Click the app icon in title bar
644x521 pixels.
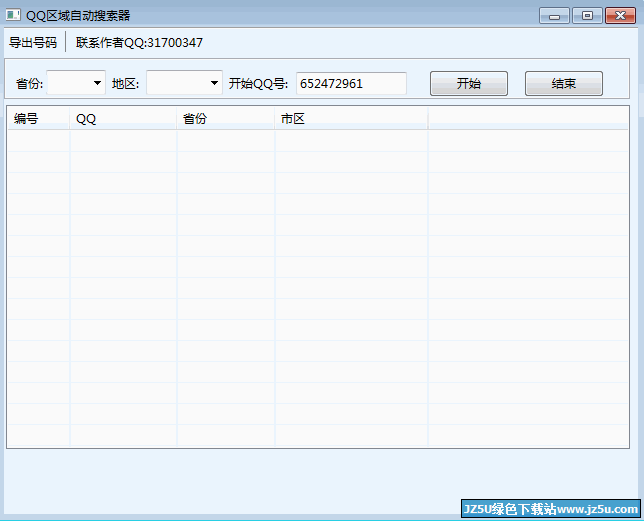(x=13, y=15)
